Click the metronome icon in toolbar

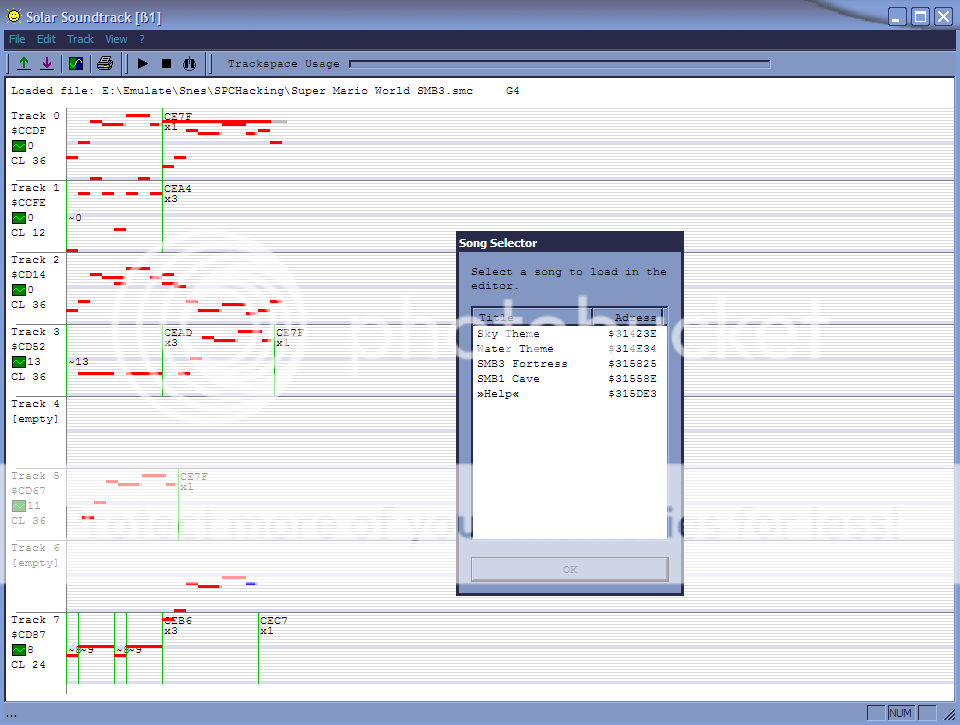pos(189,64)
